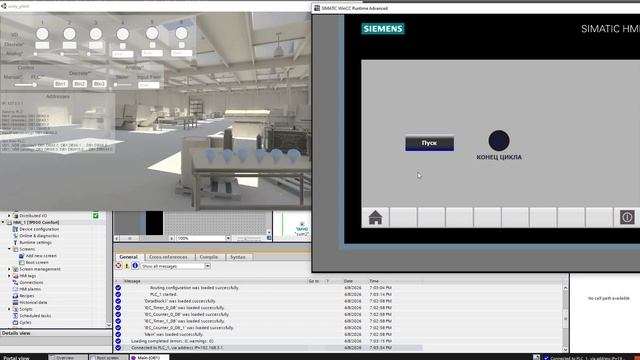640x360 pixels.
Task: Open Runtime settings in project tree
Action: click(36, 242)
